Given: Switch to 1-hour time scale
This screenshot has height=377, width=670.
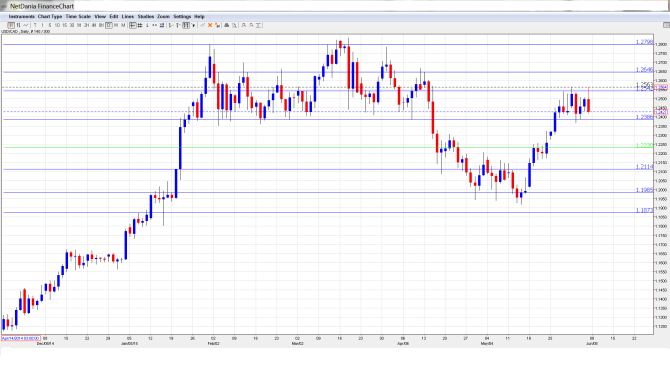Looking at the screenshot, I should (79, 26).
